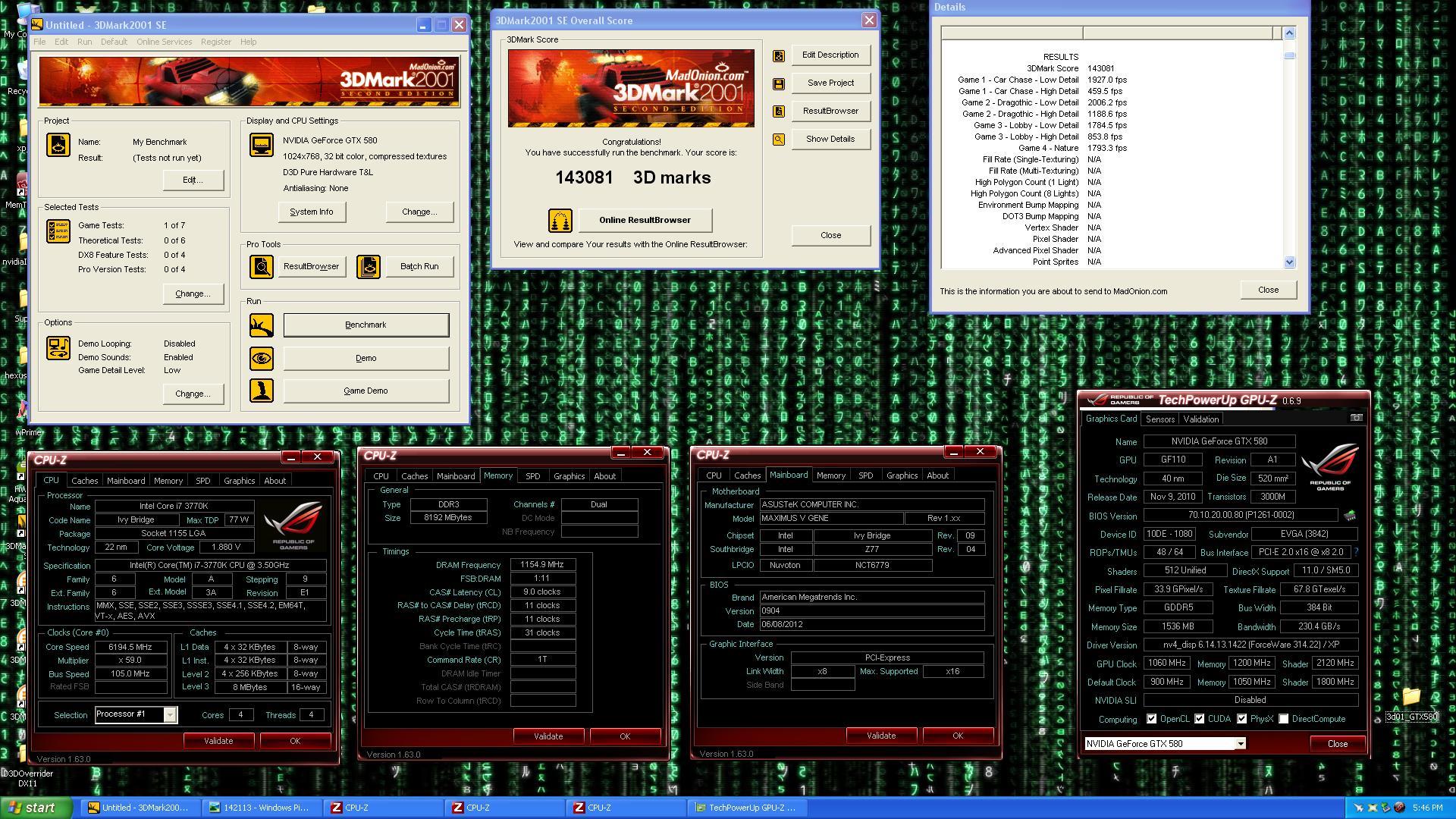Toggle the OpenCL checkbox in GPU-Z

(x=1151, y=719)
